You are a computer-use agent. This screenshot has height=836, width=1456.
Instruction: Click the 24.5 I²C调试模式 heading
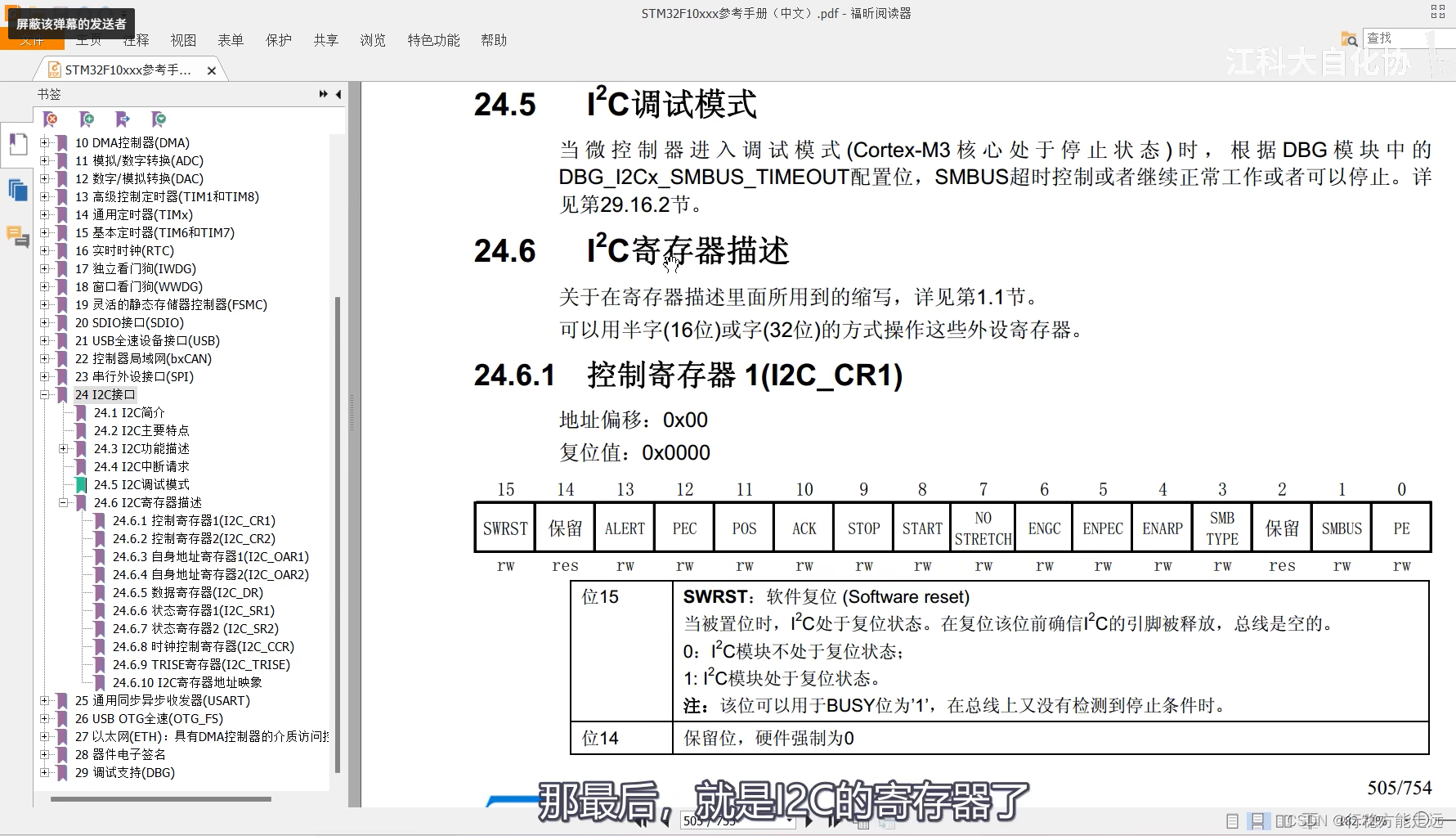[615, 104]
